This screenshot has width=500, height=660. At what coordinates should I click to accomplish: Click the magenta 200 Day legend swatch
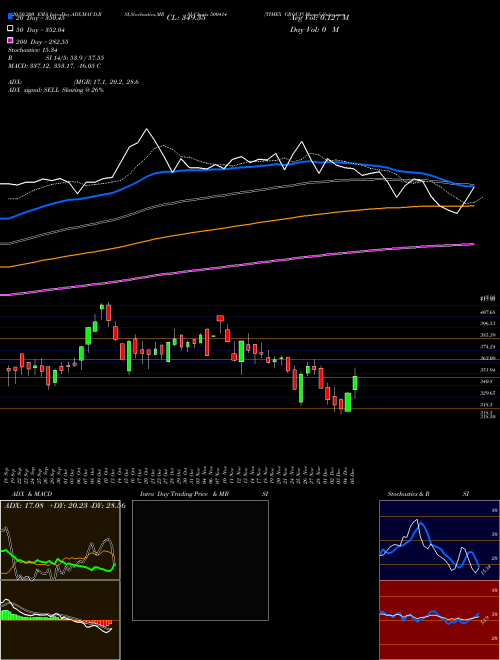11,40
